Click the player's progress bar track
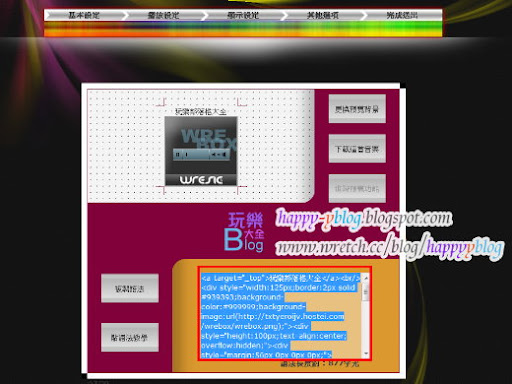Image resolution: width=512 pixels, height=384 pixels. tap(197, 155)
